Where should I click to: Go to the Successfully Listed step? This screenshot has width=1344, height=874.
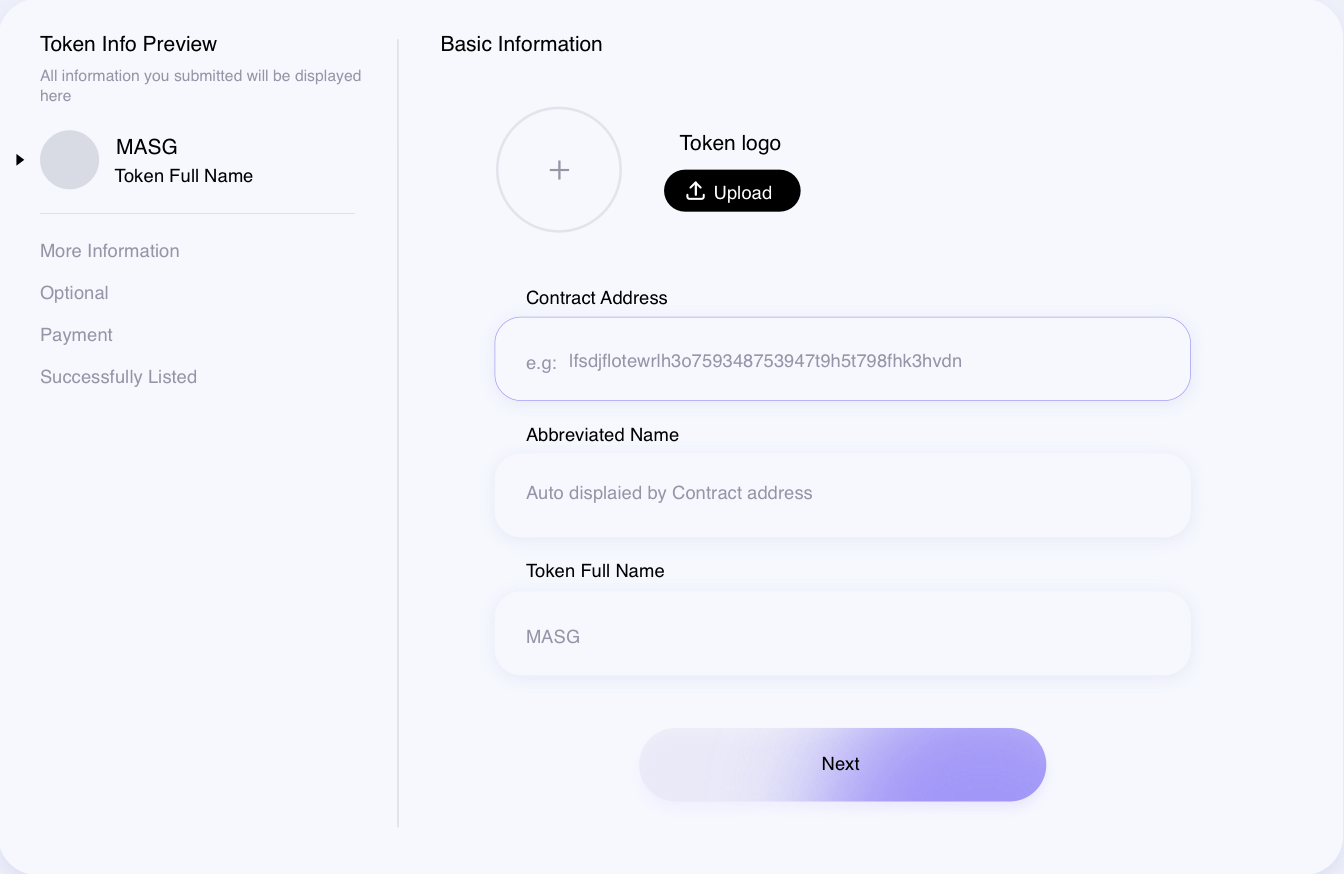coord(118,377)
